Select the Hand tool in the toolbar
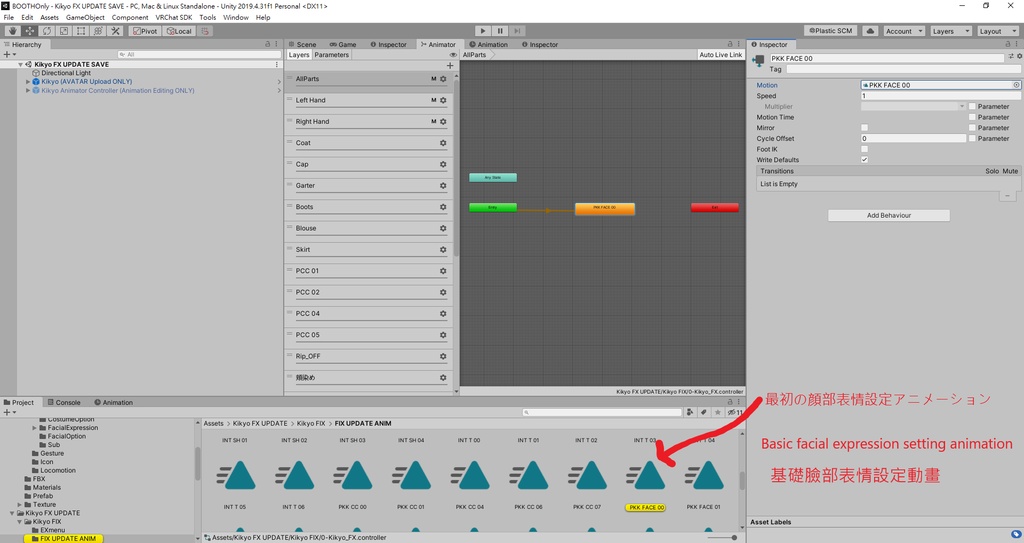 [12, 31]
